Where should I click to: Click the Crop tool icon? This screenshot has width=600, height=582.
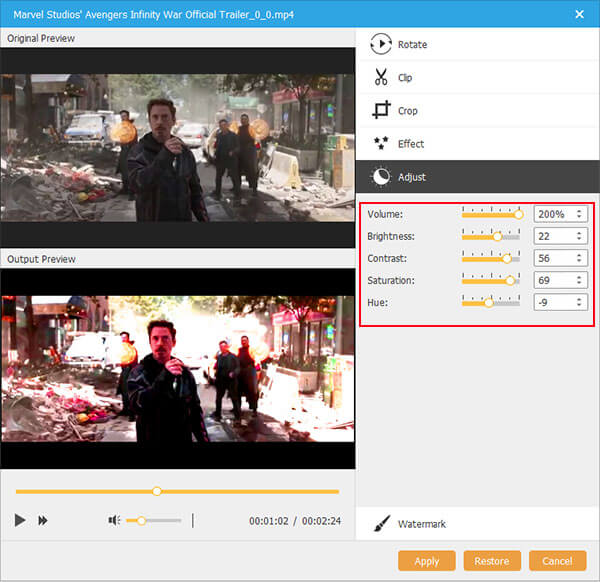pyautogui.click(x=381, y=110)
